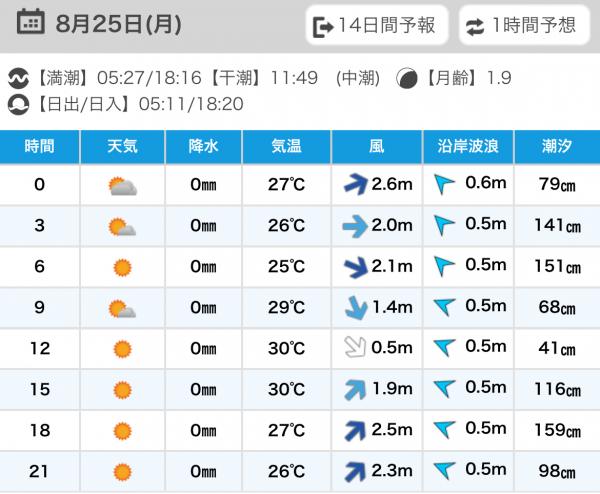Click the sunrise icon beside 日出/日入
This screenshot has width=600, height=494.
tap(18, 104)
